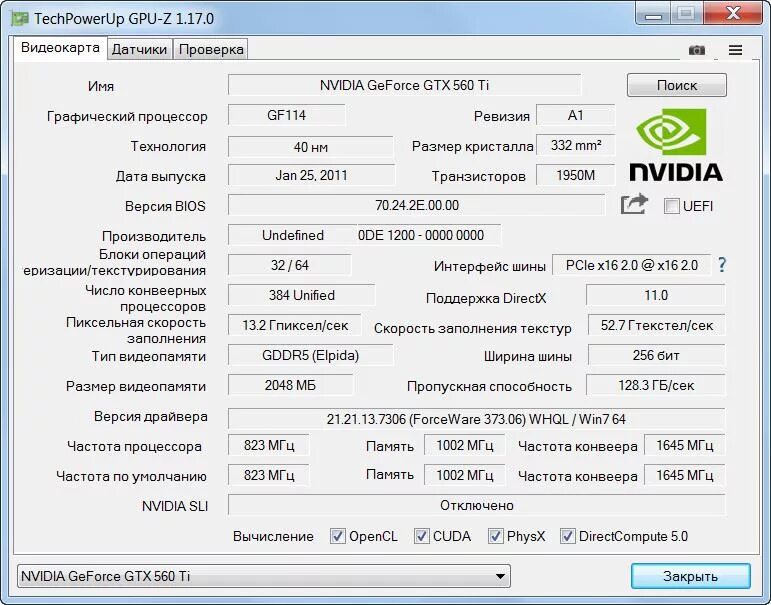Click the Закрыть button

(x=690, y=576)
